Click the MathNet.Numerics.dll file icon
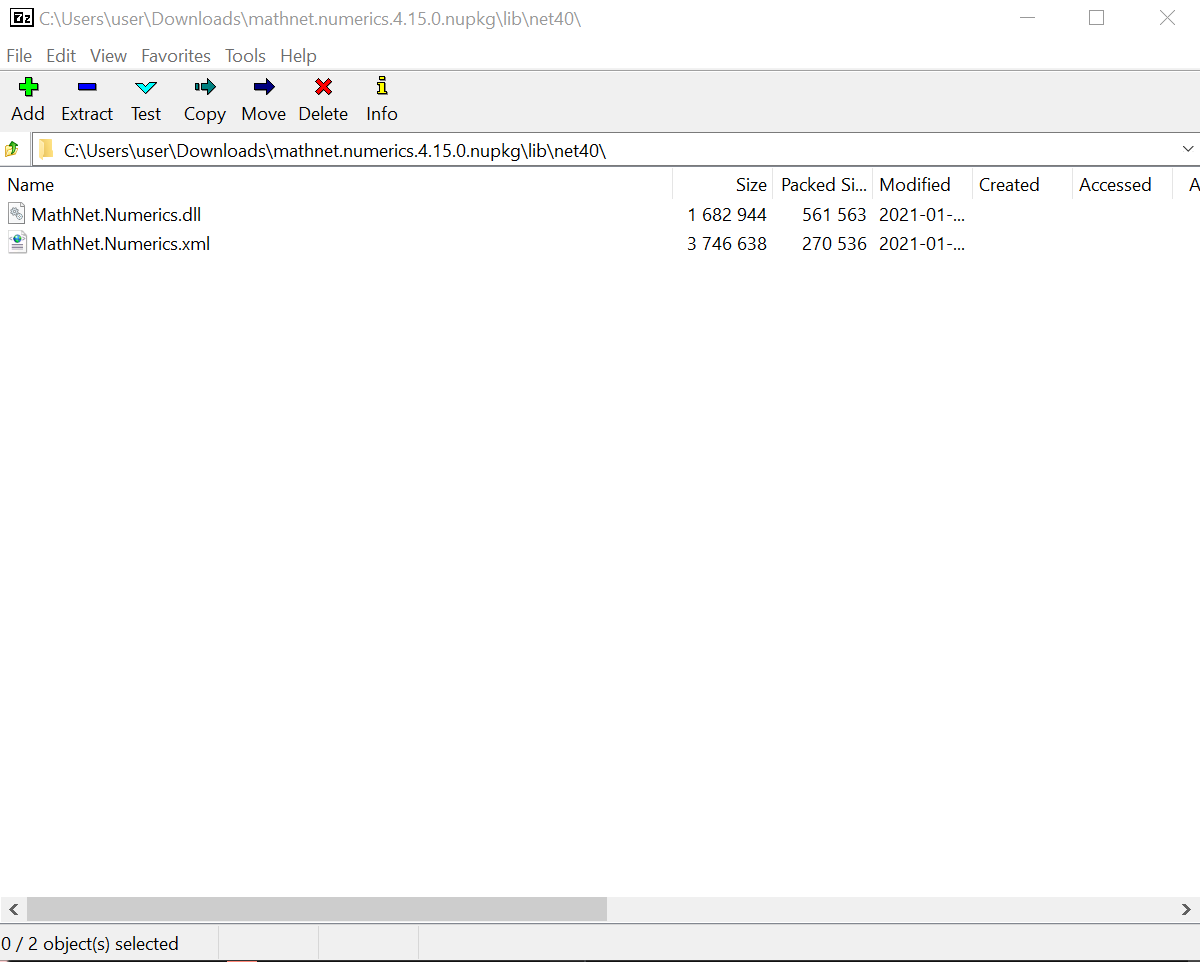Viewport: 1200px width, 962px height. (x=17, y=213)
